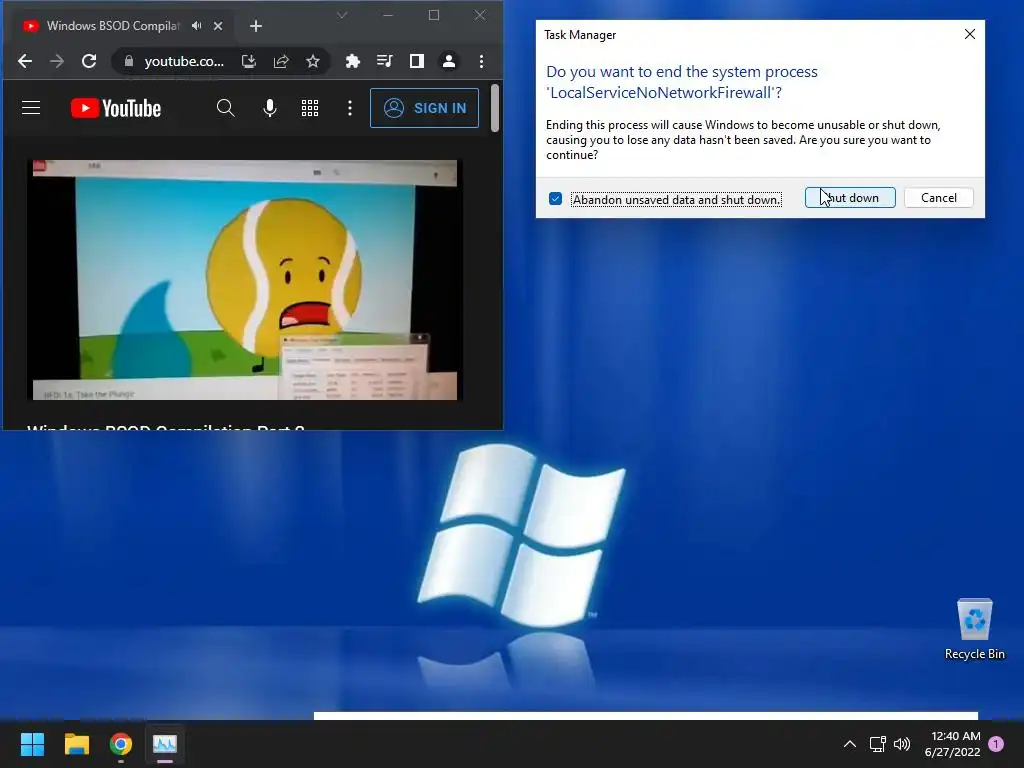Open YouTube settings three-dot menu
This screenshot has height=768, width=1024.
(350, 108)
